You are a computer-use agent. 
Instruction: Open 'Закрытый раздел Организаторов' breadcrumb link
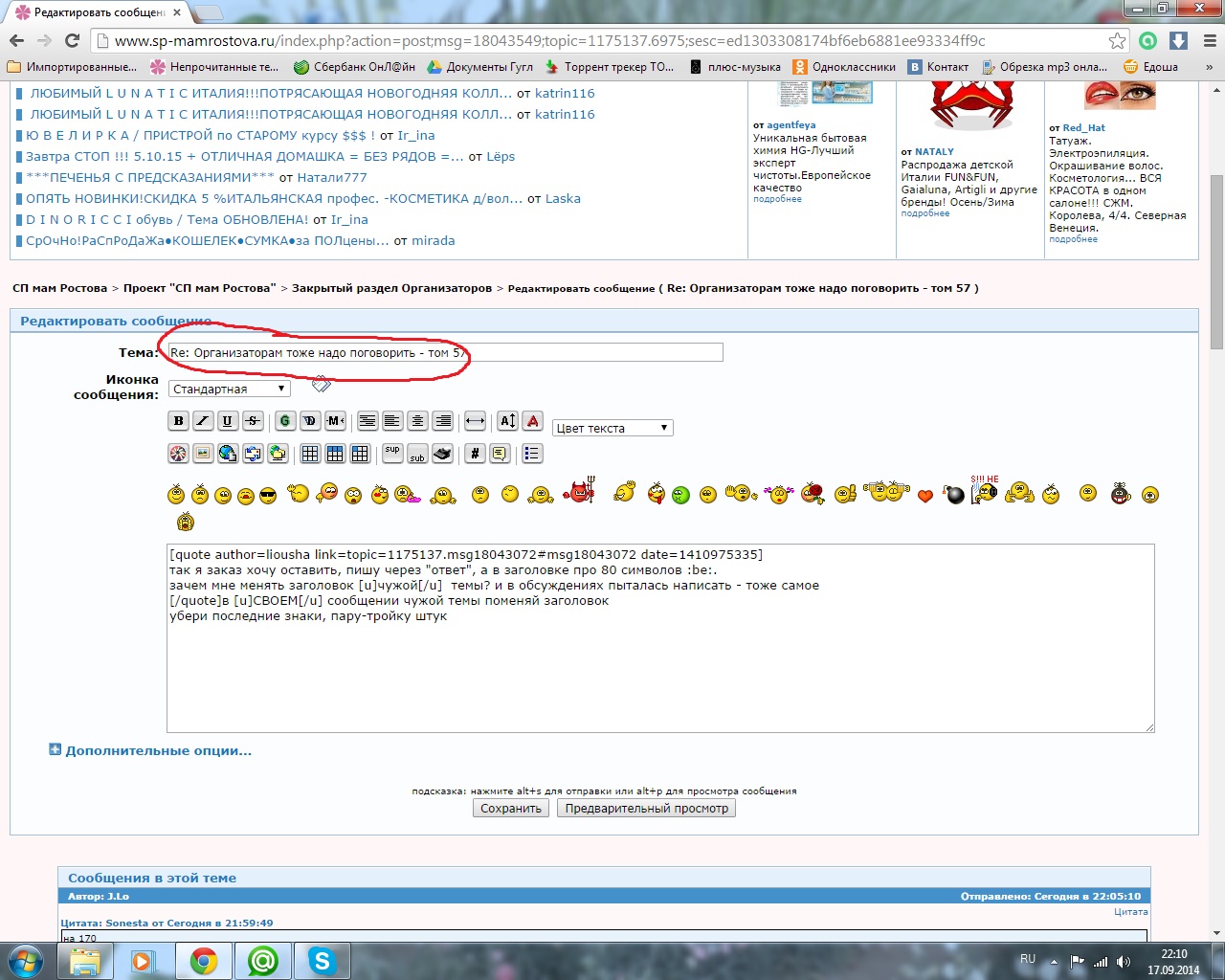(391, 288)
